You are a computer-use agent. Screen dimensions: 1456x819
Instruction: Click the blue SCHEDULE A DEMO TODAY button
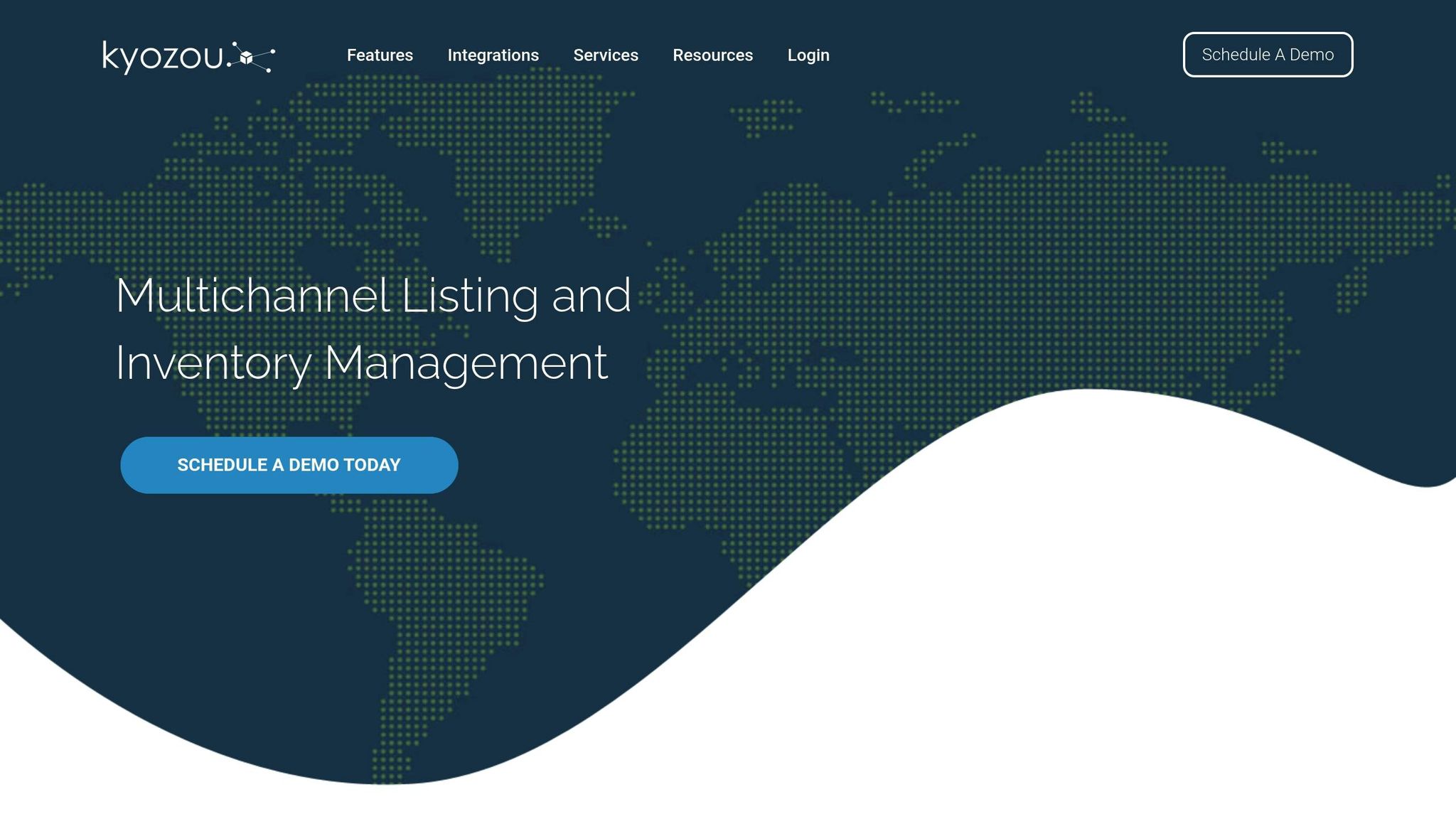point(289,465)
